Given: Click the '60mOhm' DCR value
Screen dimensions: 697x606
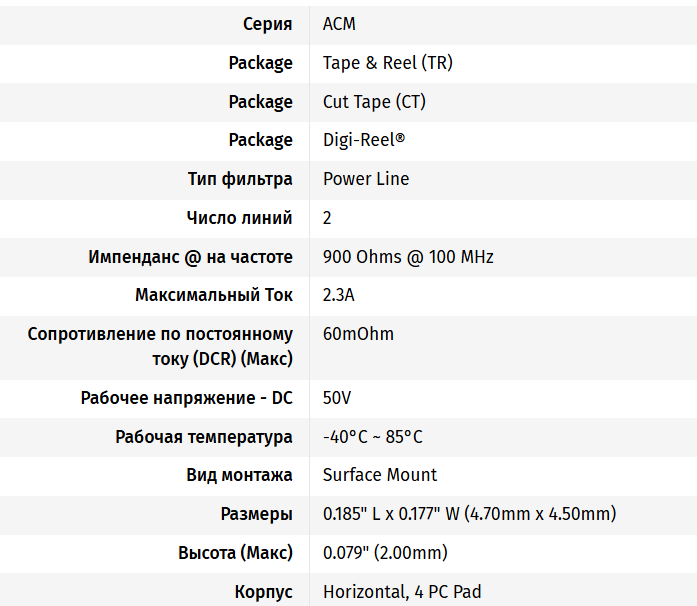Looking at the screenshot, I should [358, 334].
